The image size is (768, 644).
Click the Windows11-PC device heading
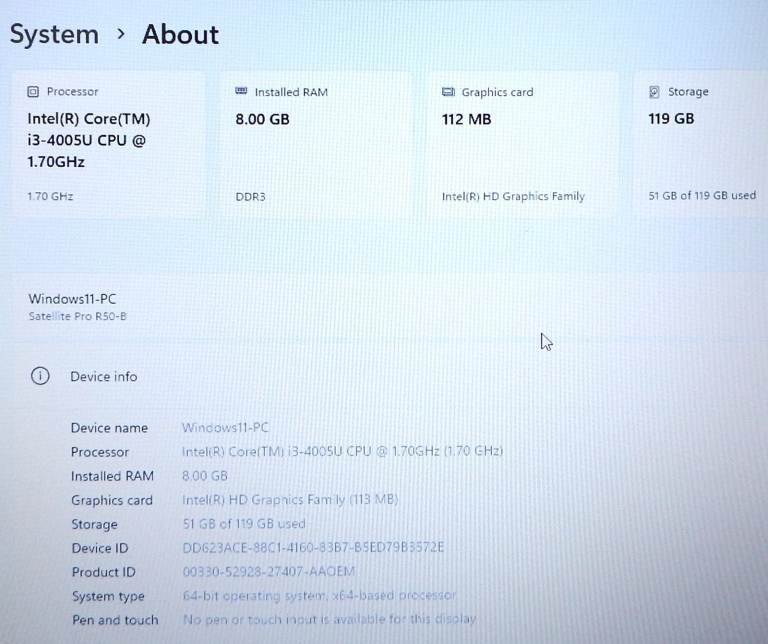pos(72,299)
